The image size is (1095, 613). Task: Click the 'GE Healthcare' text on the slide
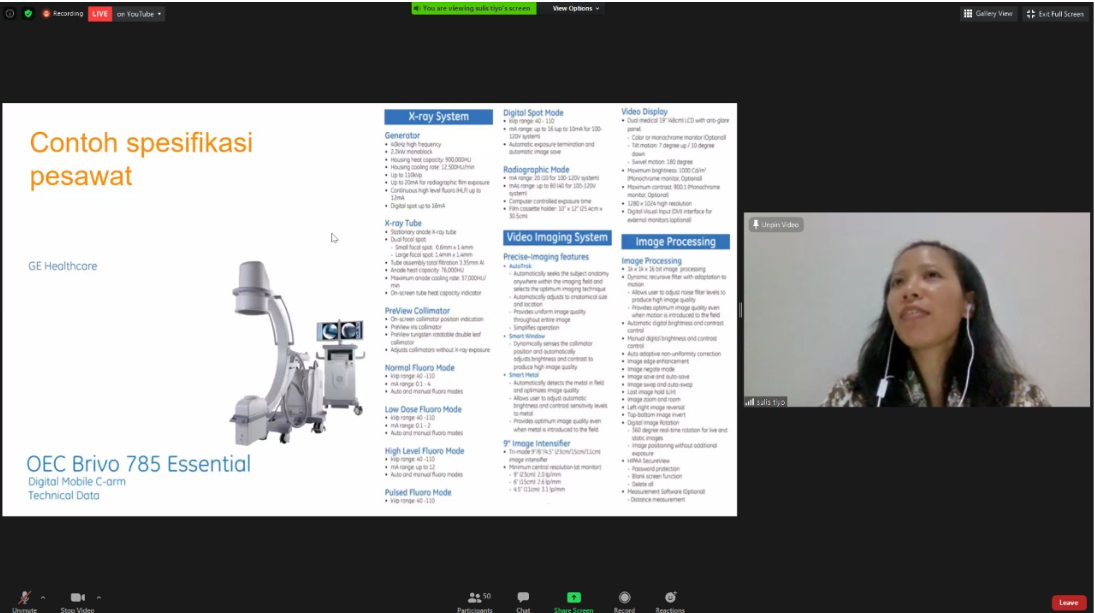point(62,266)
